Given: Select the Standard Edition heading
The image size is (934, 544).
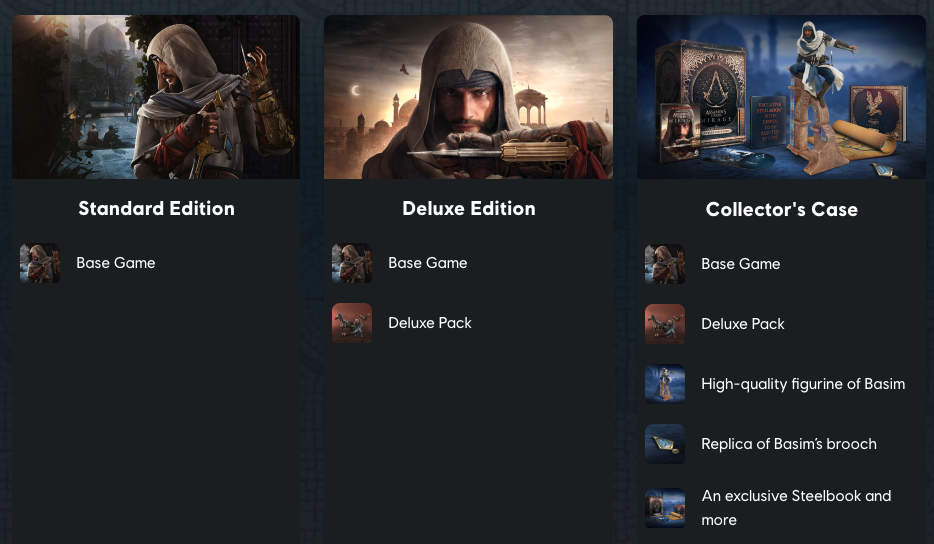Looking at the screenshot, I should point(156,209).
